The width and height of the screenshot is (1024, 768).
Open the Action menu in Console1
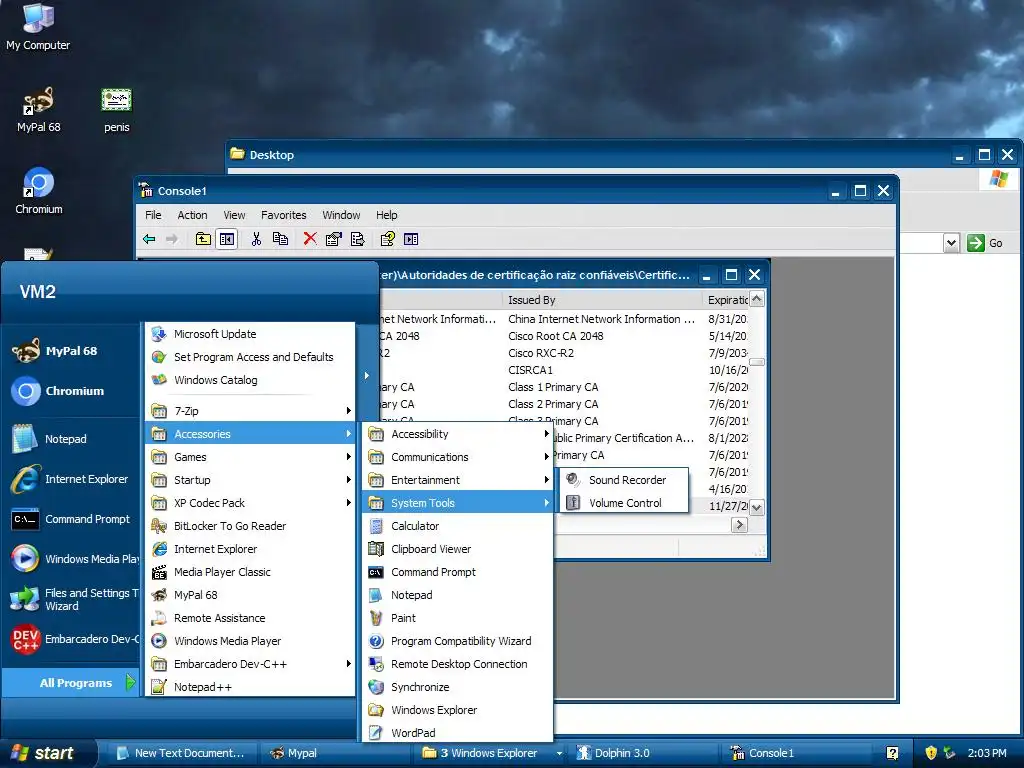click(192, 215)
